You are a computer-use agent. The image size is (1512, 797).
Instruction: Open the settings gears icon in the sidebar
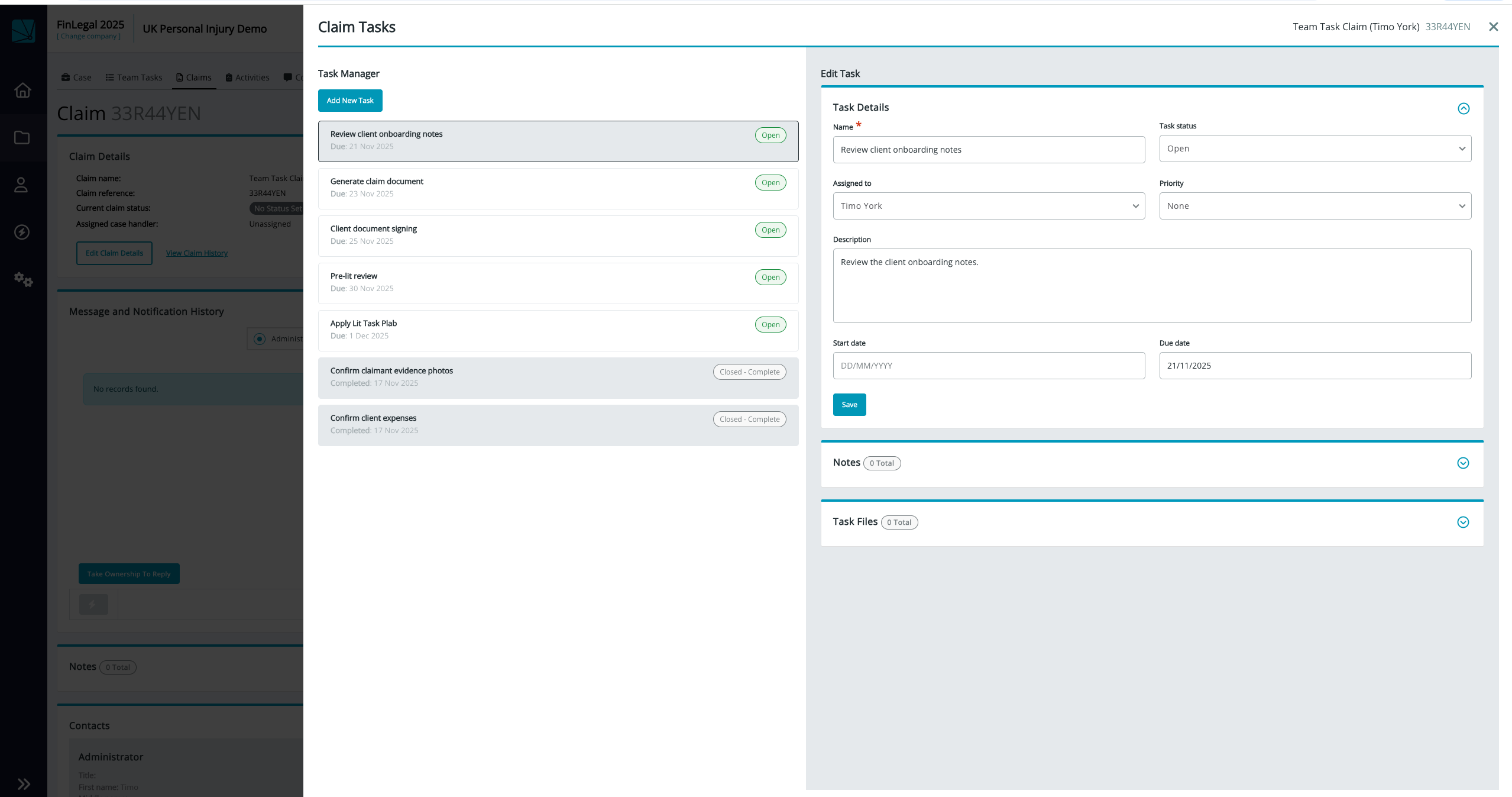[x=22, y=280]
